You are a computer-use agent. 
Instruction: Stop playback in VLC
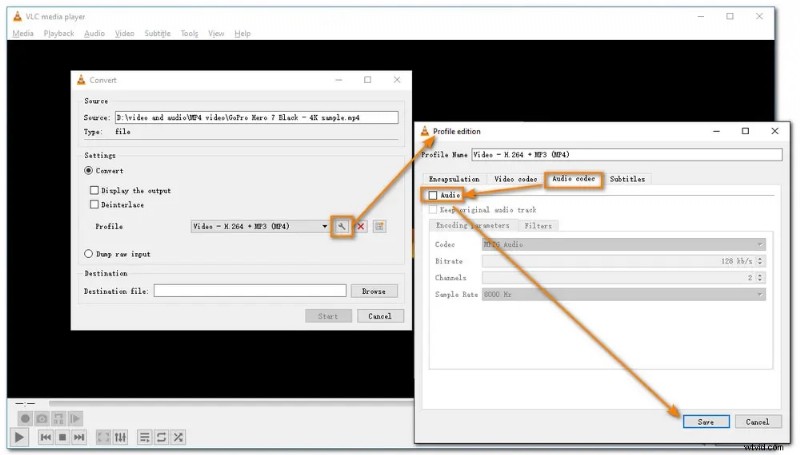click(x=62, y=437)
